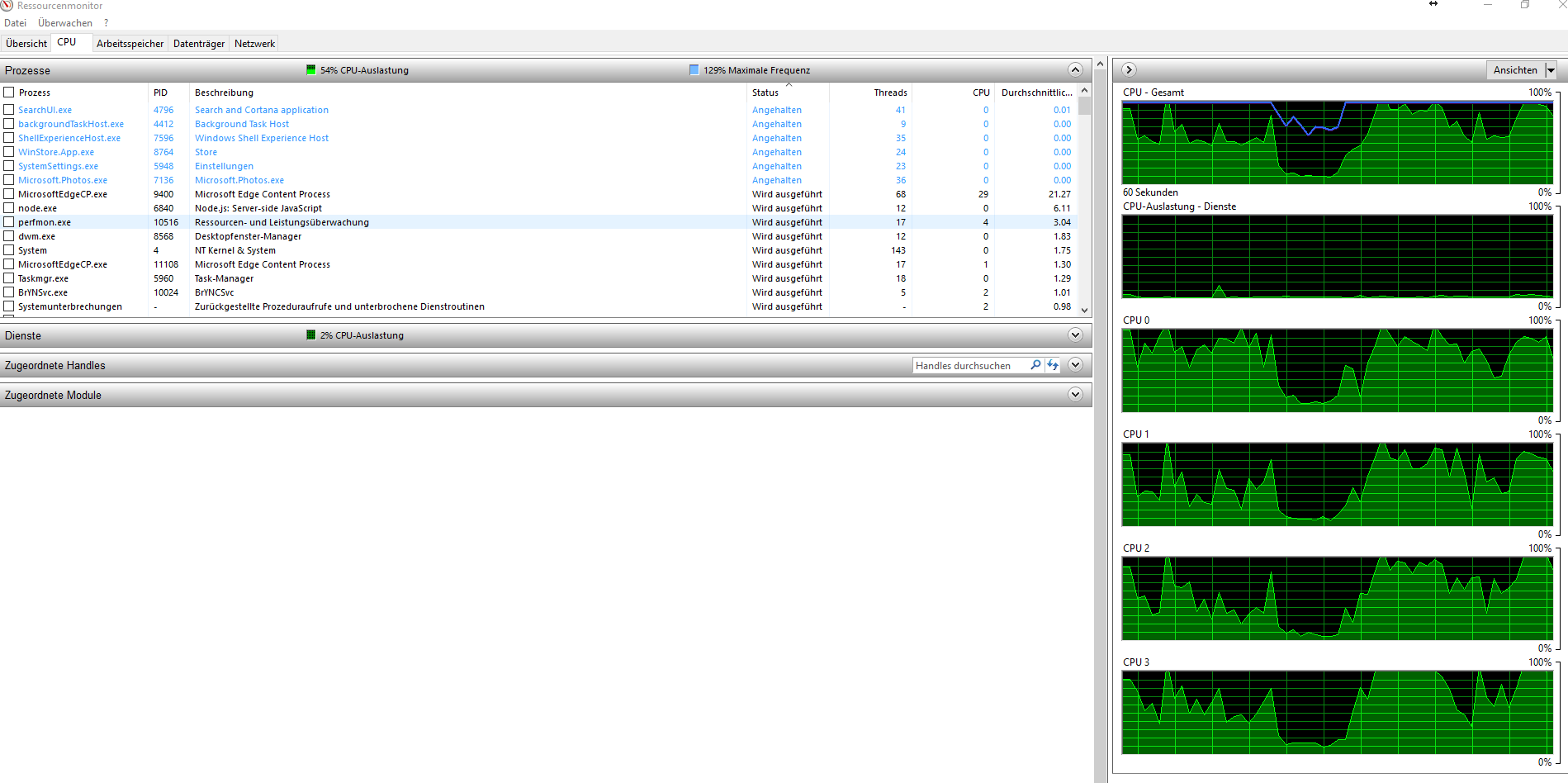The height and width of the screenshot is (783, 1568).
Task: Switch to the Datenträger tab
Action: coord(199,44)
